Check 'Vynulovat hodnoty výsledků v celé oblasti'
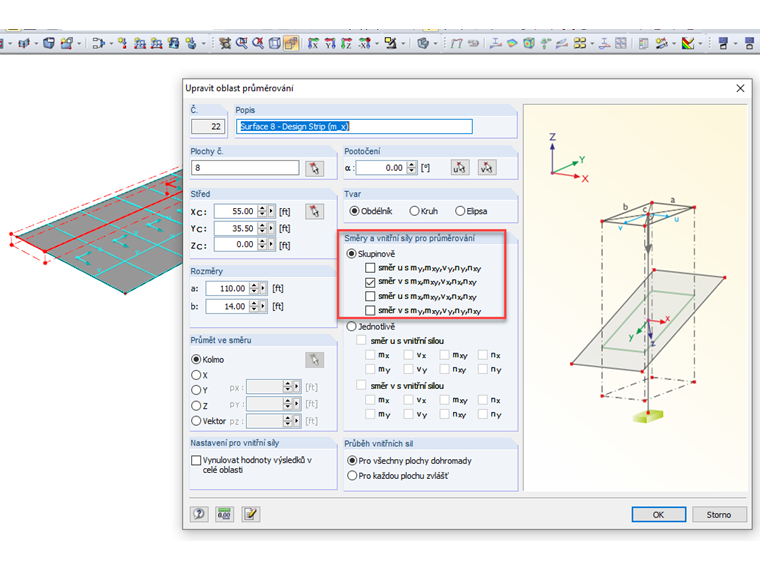Viewport: 760px width, 570px height. (x=196, y=460)
